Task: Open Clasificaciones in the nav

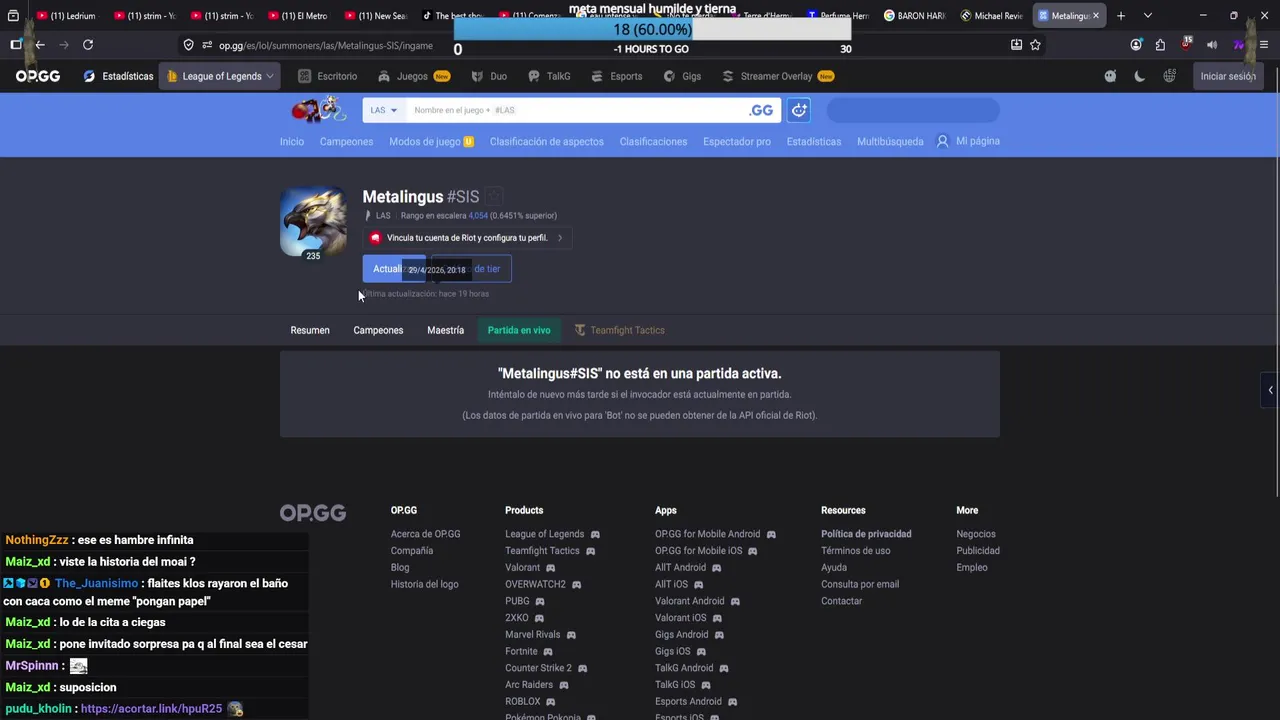Action: (x=653, y=141)
